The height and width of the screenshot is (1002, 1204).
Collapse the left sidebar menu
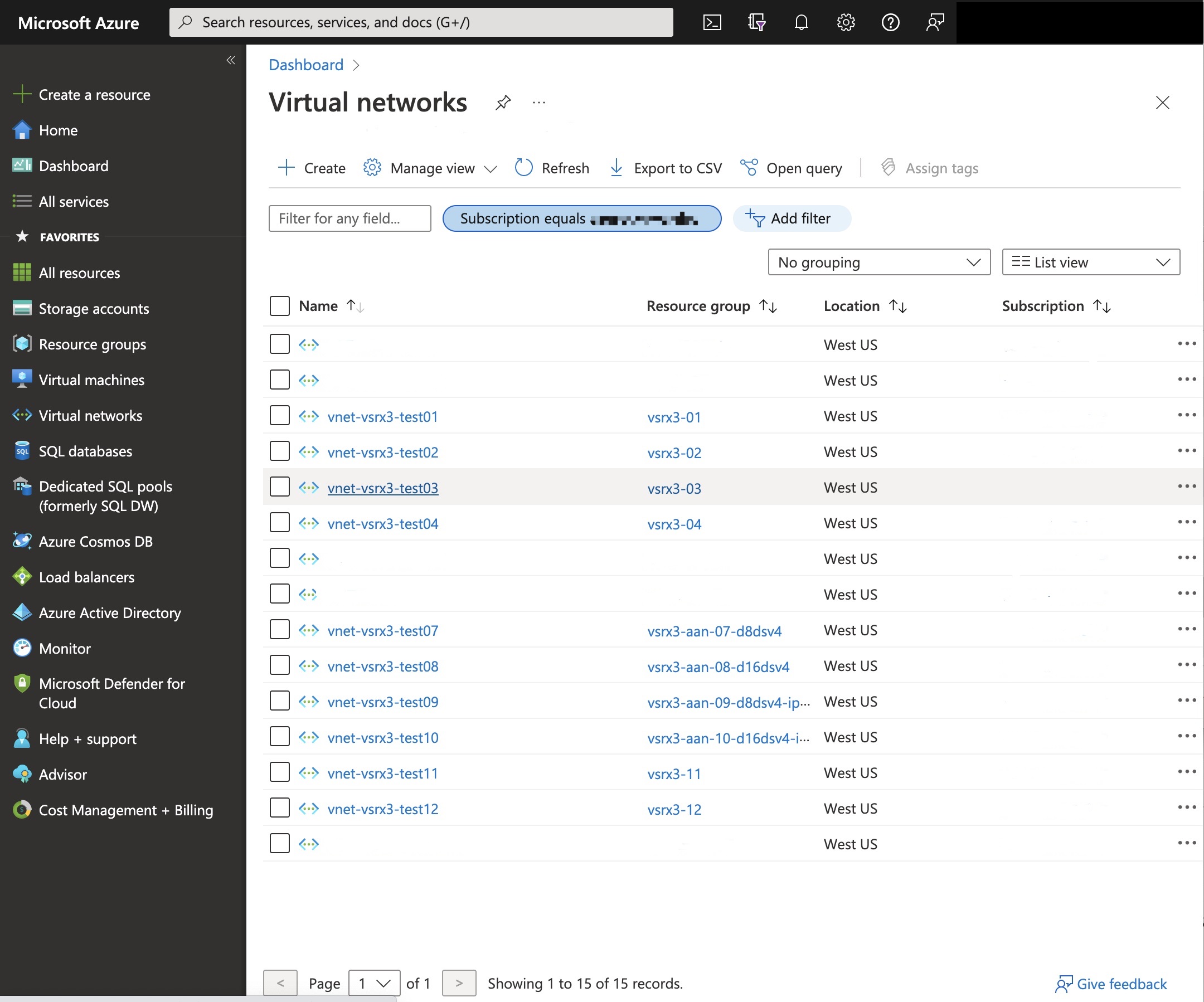click(230, 60)
